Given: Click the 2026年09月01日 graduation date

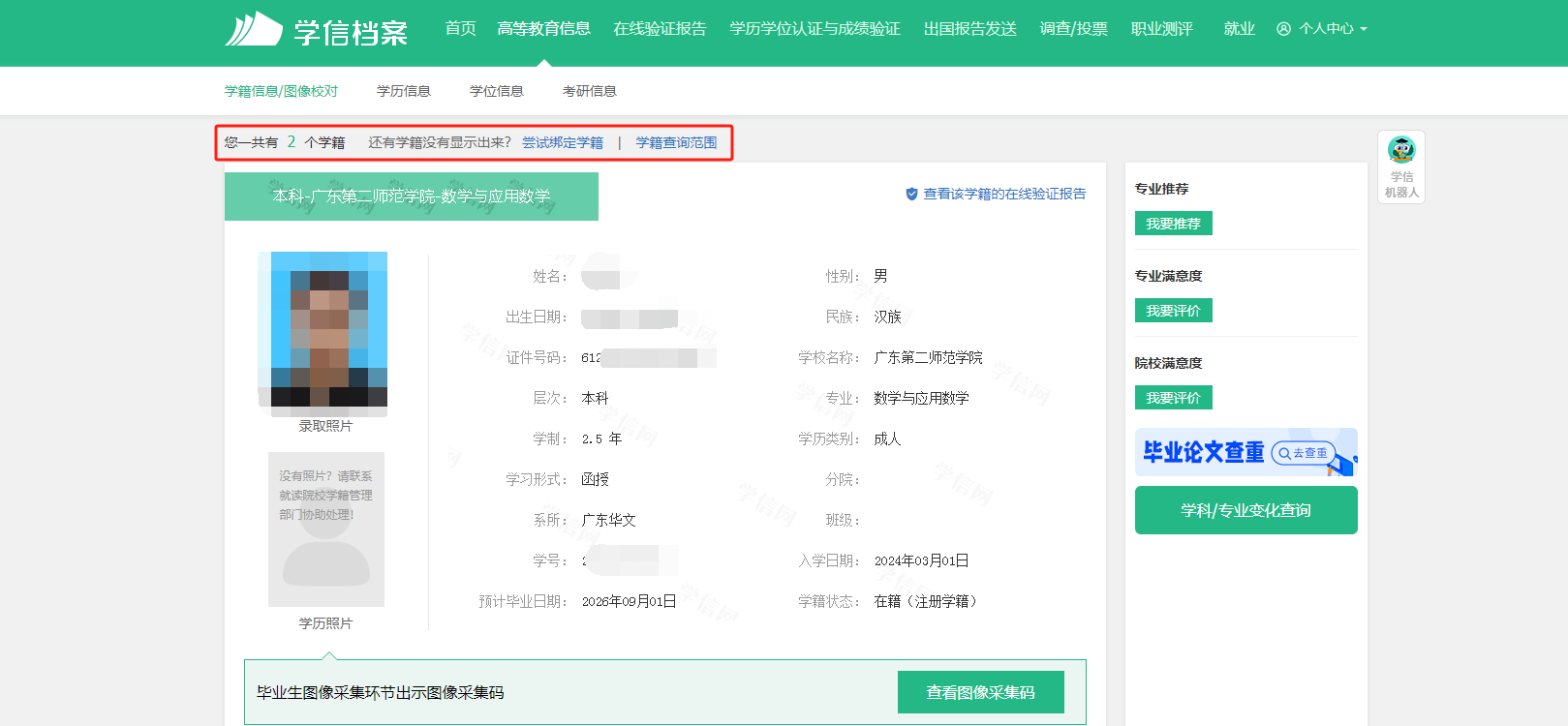Looking at the screenshot, I should [x=629, y=601].
